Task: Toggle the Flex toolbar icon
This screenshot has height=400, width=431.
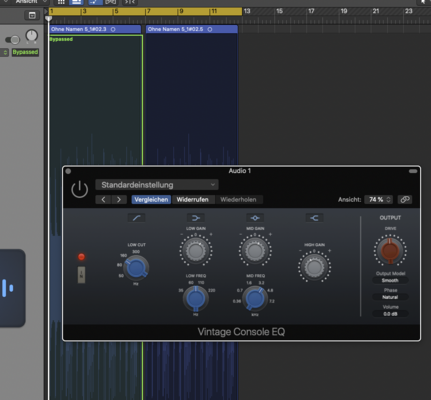Action: (x=110, y=2)
